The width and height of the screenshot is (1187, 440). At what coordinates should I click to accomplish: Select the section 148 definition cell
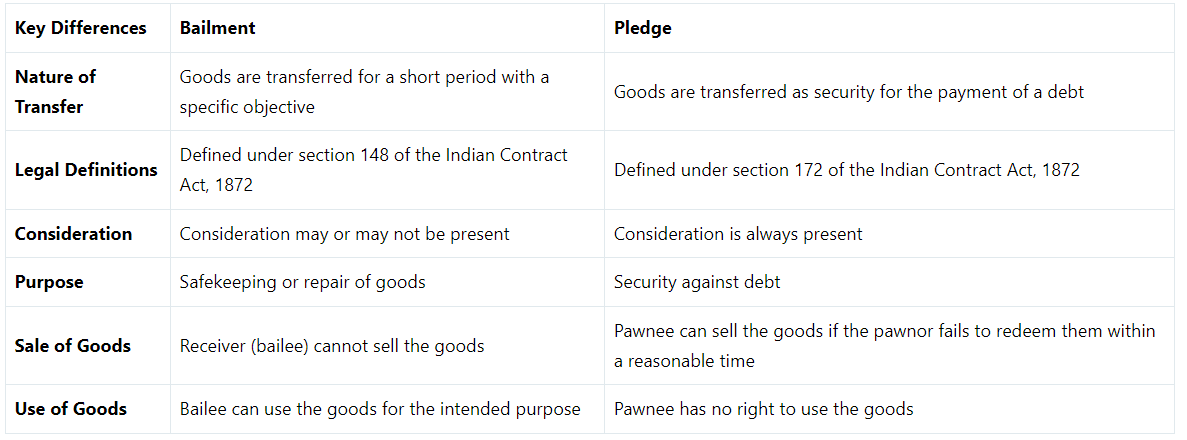click(373, 170)
